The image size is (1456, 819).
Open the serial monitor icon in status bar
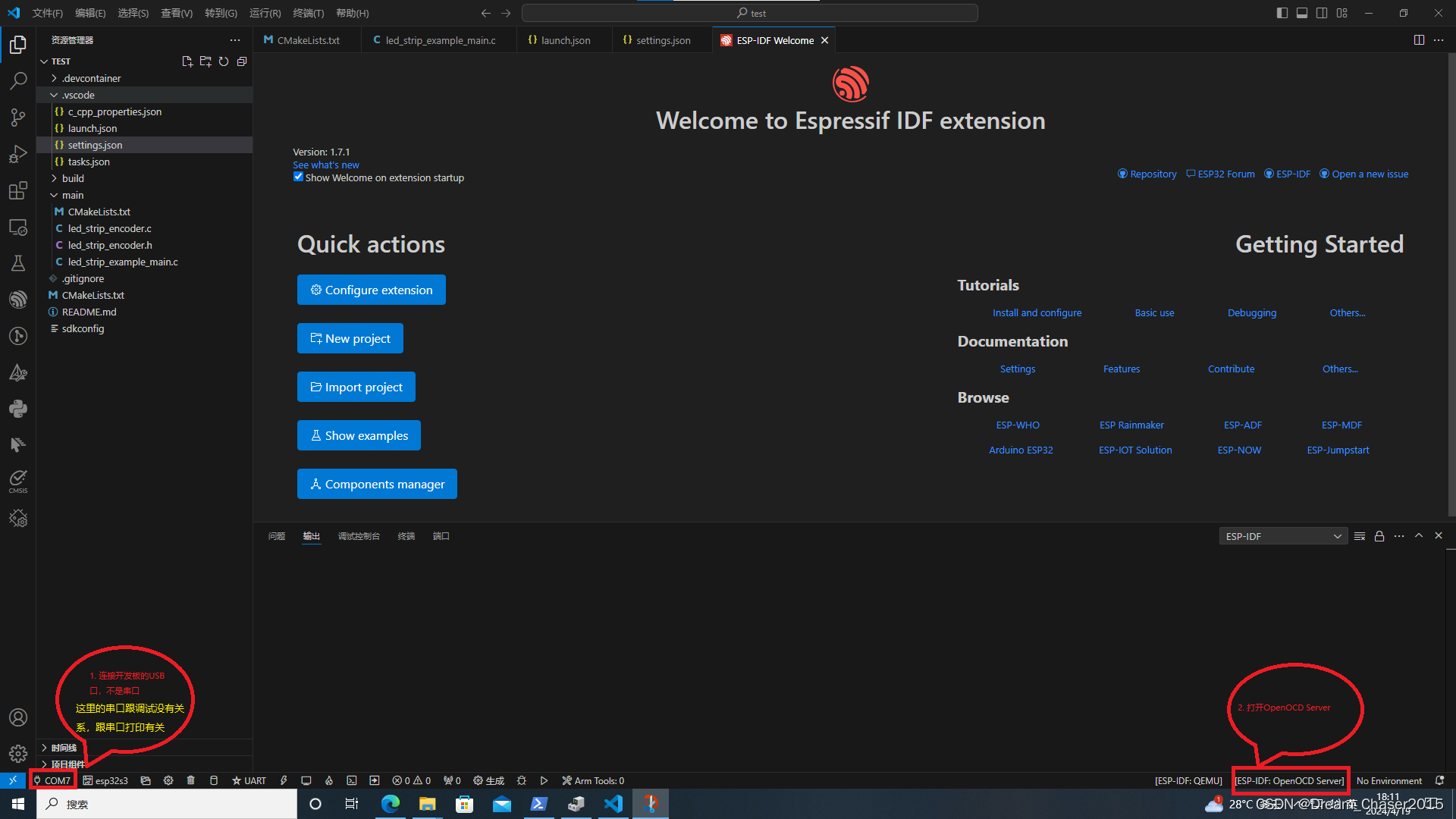[306, 780]
